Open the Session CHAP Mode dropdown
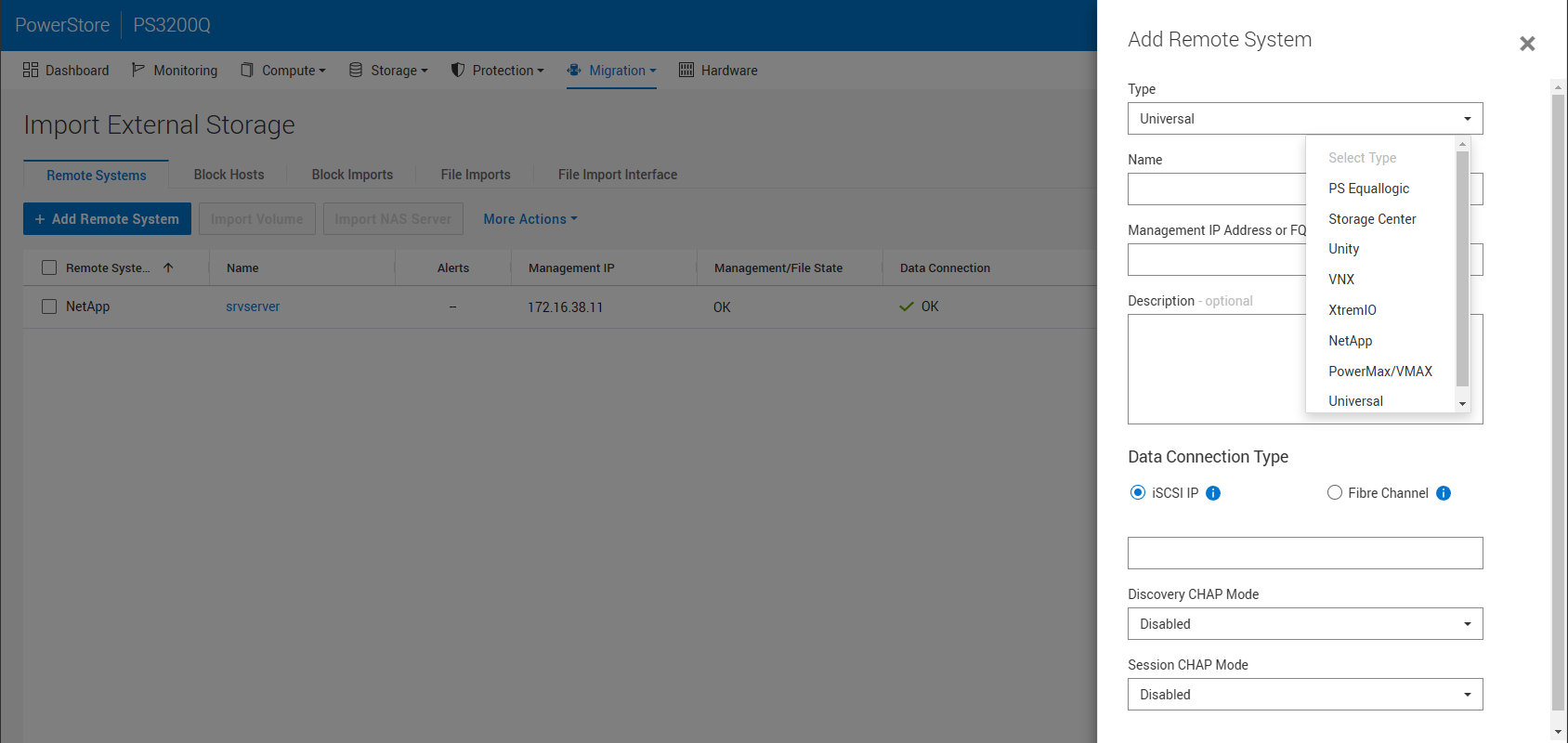Screen dimensions: 1568x743 pyautogui.click(x=1305, y=695)
